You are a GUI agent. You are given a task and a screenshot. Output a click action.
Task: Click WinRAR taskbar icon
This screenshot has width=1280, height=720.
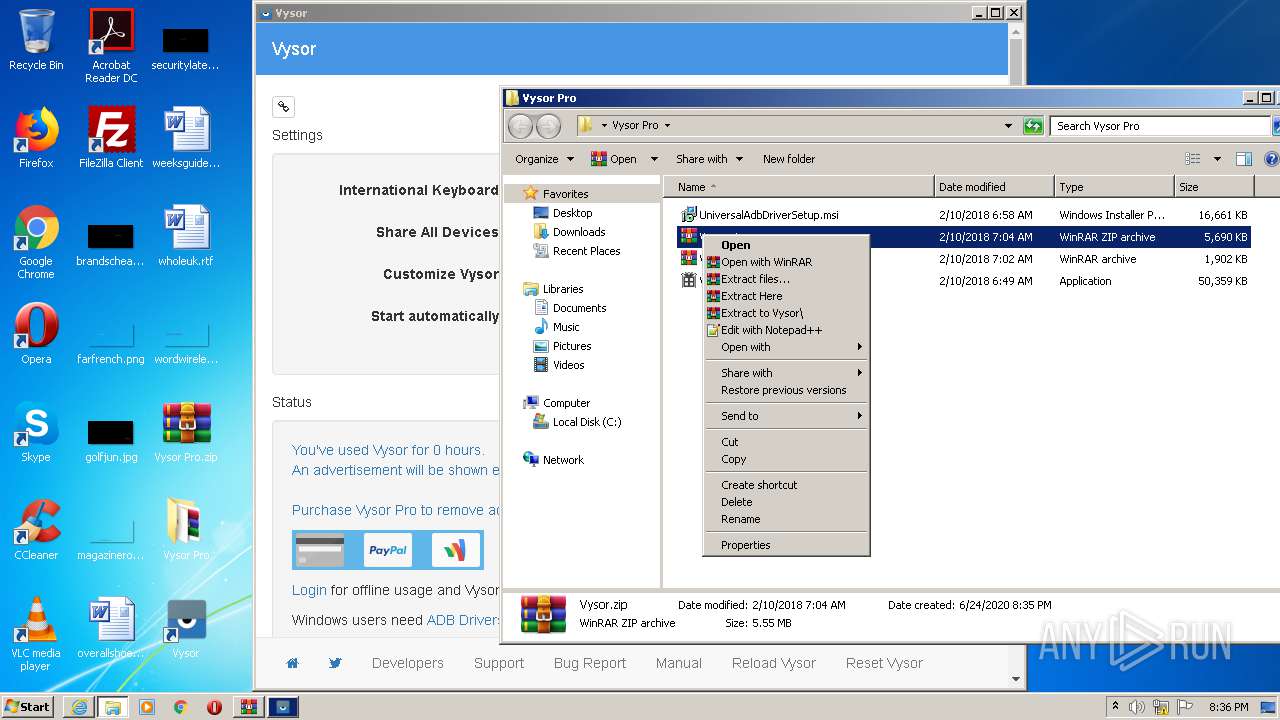pyautogui.click(x=247, y=707)
